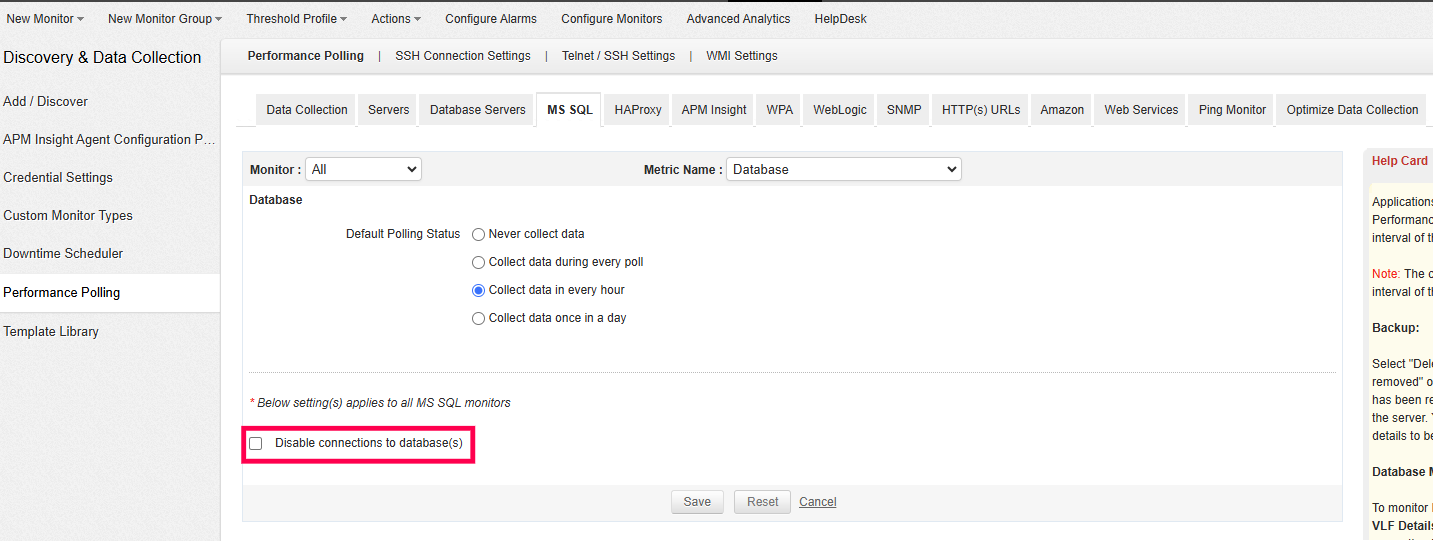Click the Cancel link
Viewport: 1433px width, 541px height.
(817, 502)
